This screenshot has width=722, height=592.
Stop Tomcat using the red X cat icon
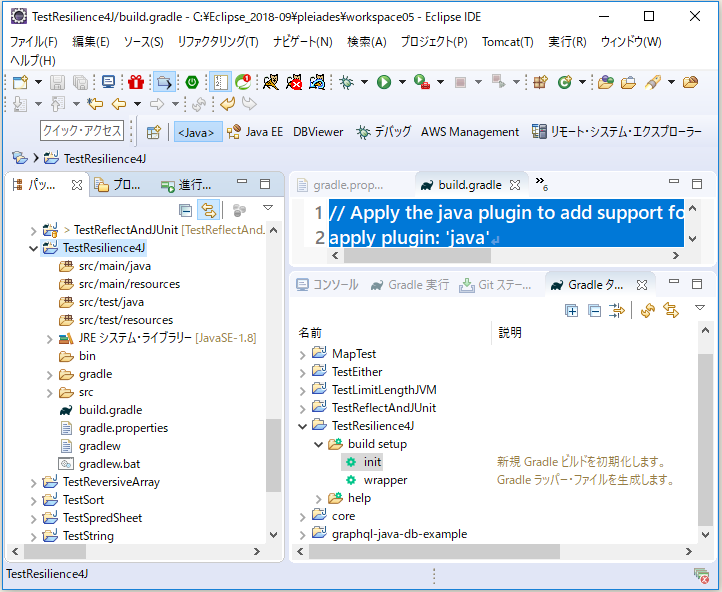point(294,82)
